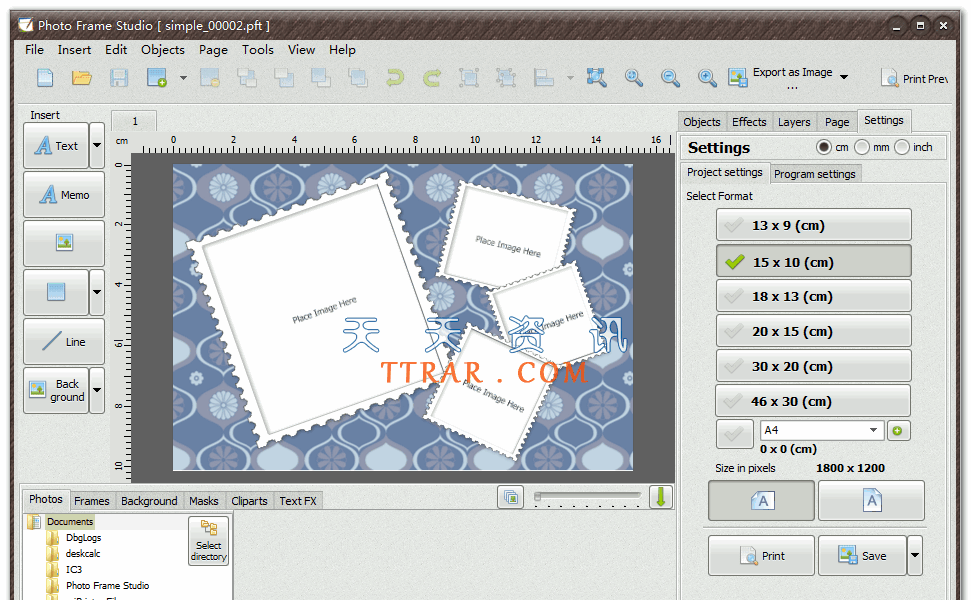The image size is (971, 600).
Task: Open the A4 paper size dropdown
Action: [873, 430]
